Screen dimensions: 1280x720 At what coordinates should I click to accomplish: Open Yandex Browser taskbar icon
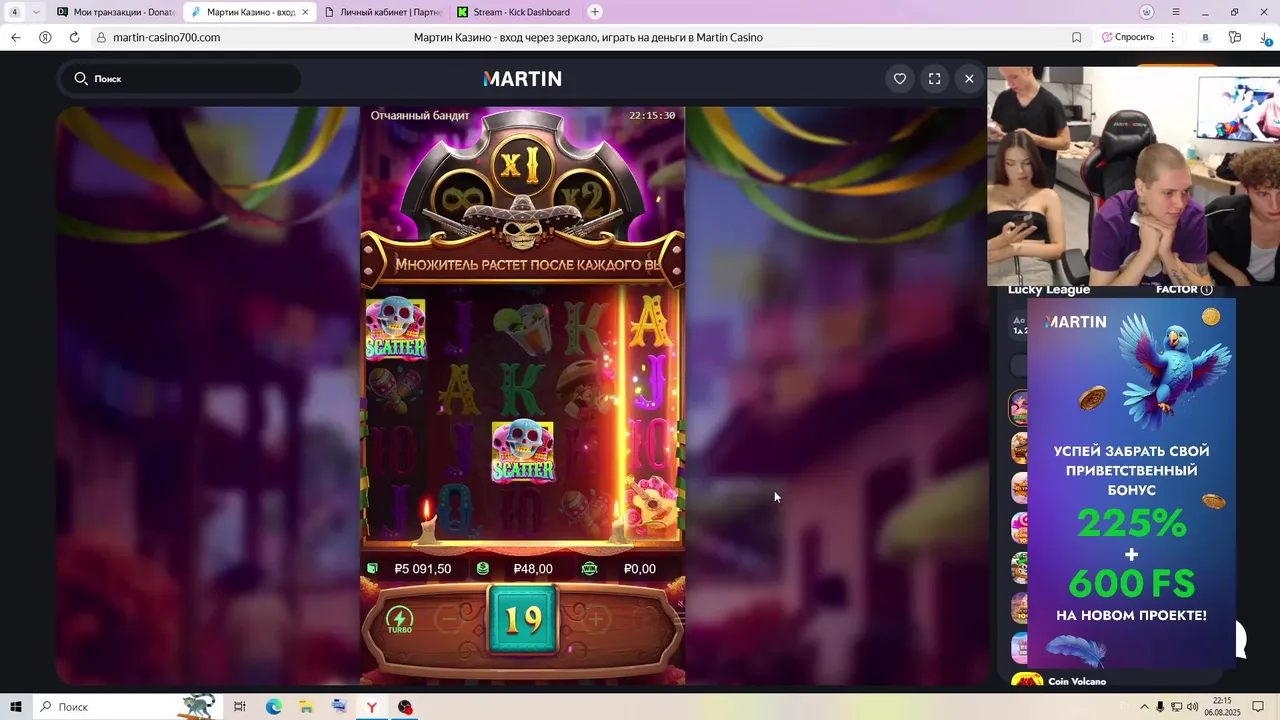point(372,707)
